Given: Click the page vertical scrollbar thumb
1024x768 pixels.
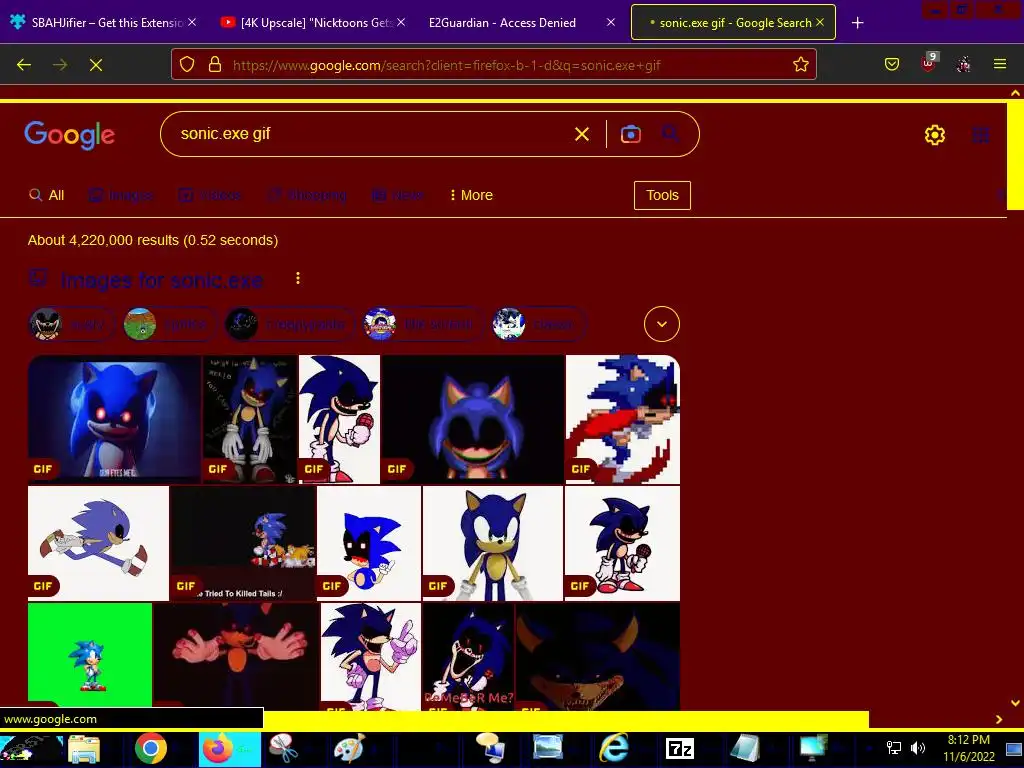Looking at the screenshot, I should (1015, 155).
